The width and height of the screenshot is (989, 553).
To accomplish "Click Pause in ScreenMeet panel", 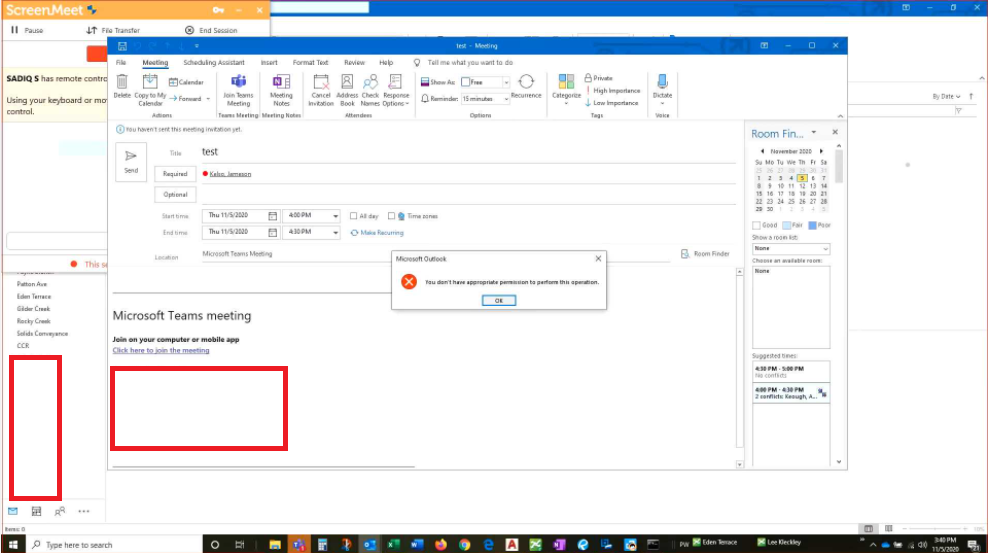I will pos(27,30).
